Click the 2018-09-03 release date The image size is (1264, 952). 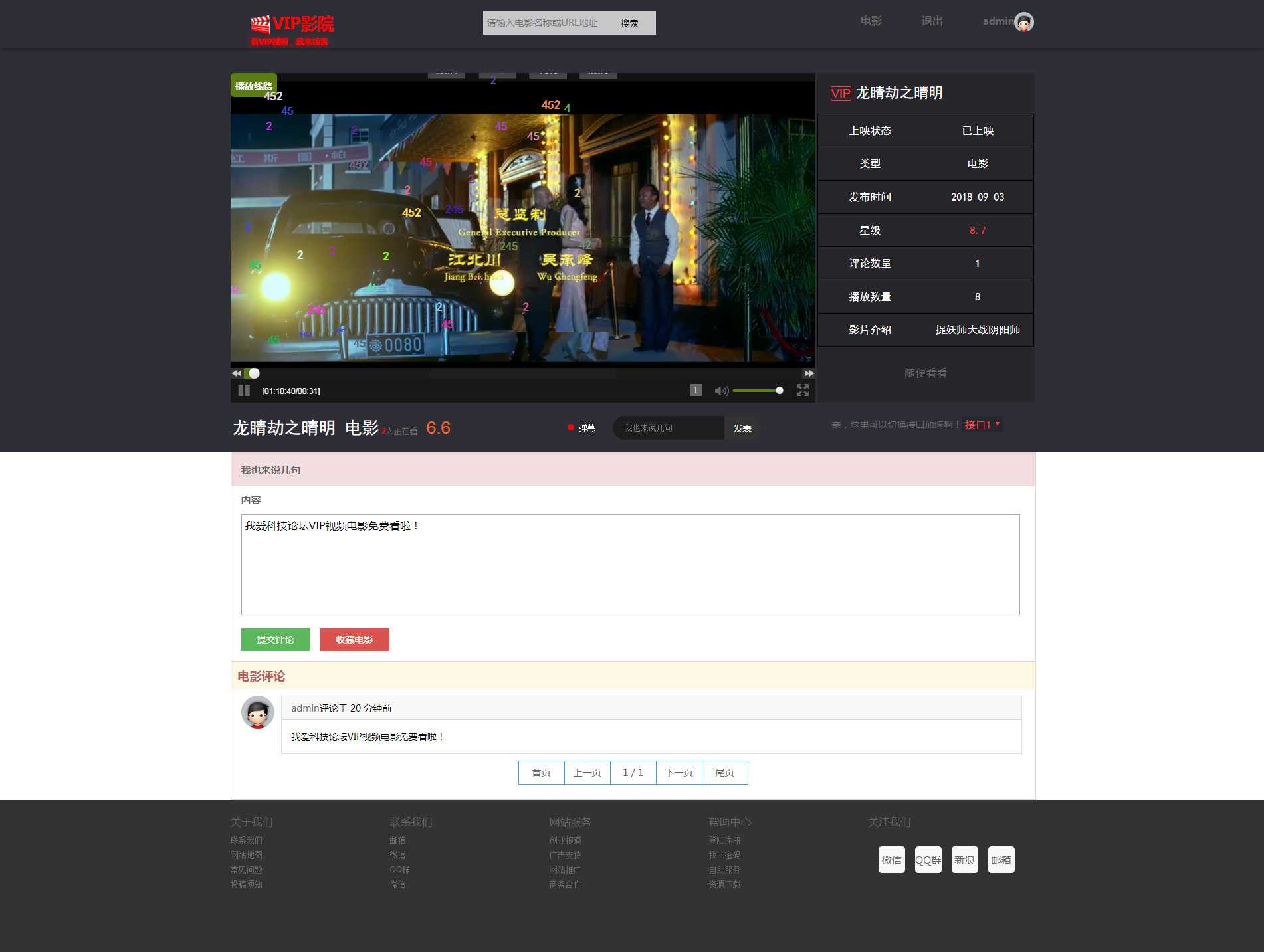click(977, 197)
